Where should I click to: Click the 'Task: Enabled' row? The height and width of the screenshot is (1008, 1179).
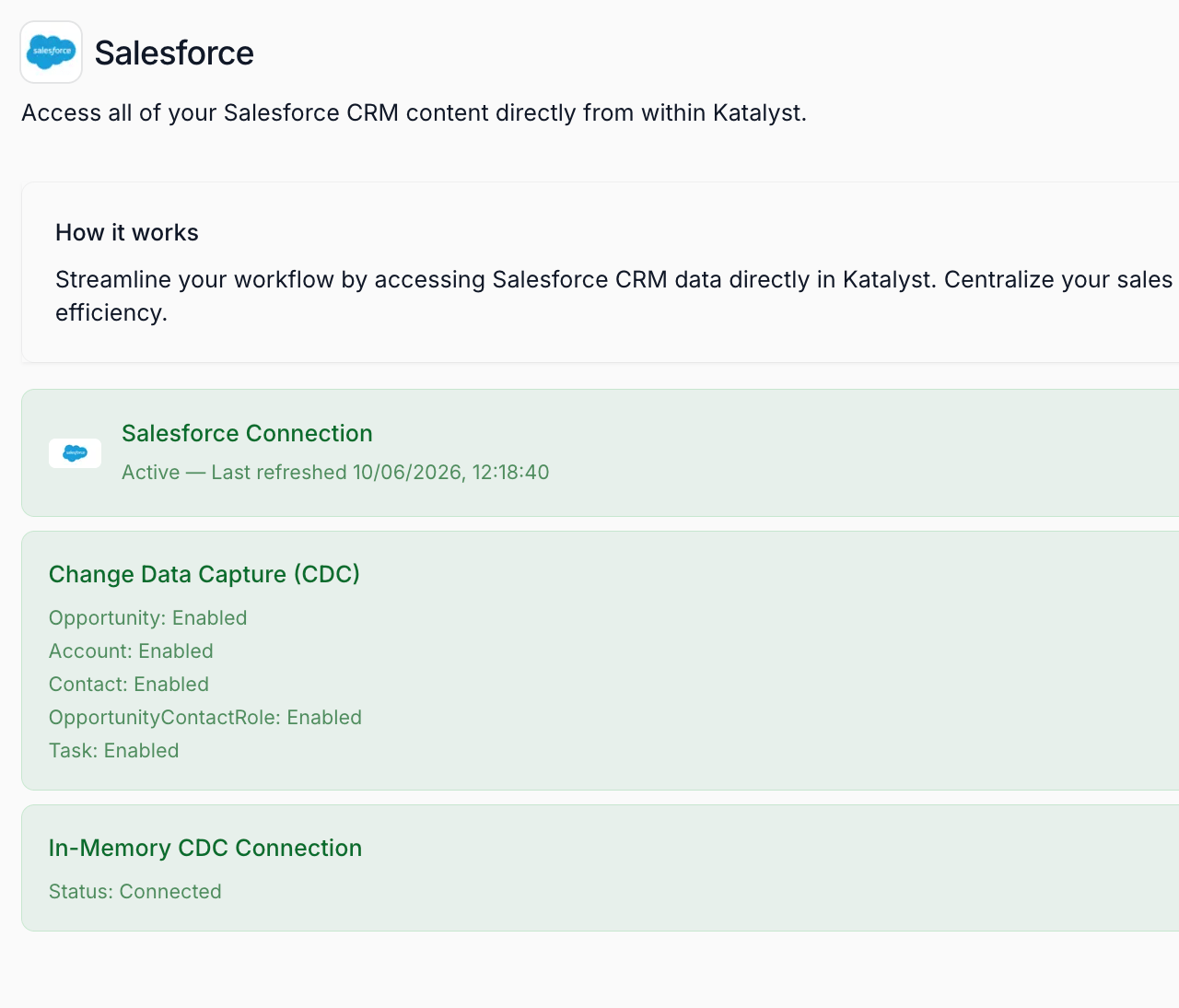(x=114, y=751)
